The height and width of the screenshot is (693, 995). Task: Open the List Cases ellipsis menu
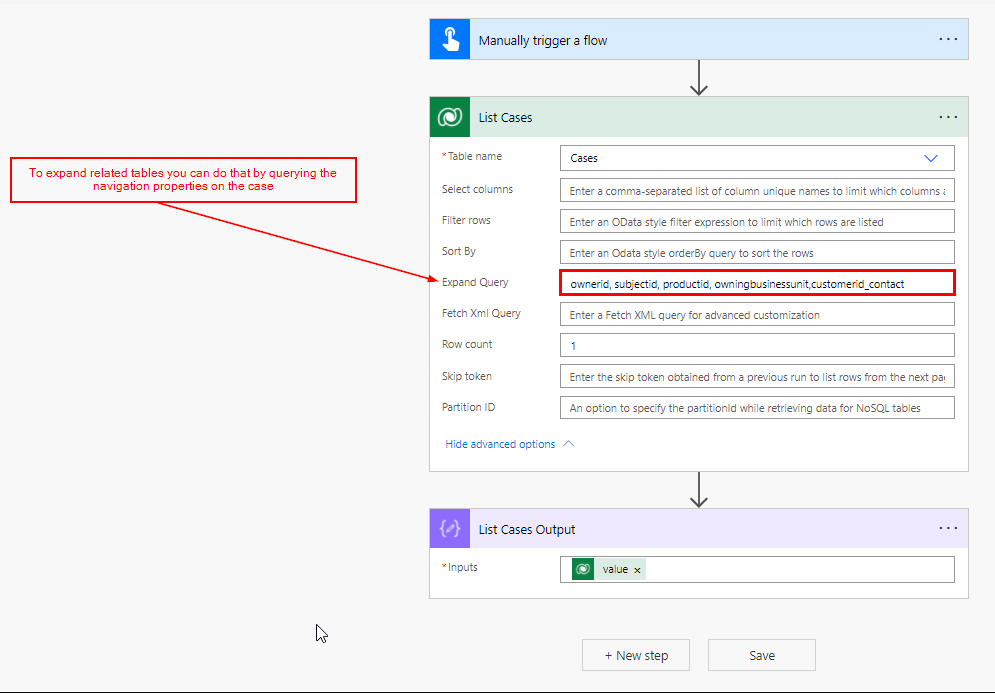[947, 117]
